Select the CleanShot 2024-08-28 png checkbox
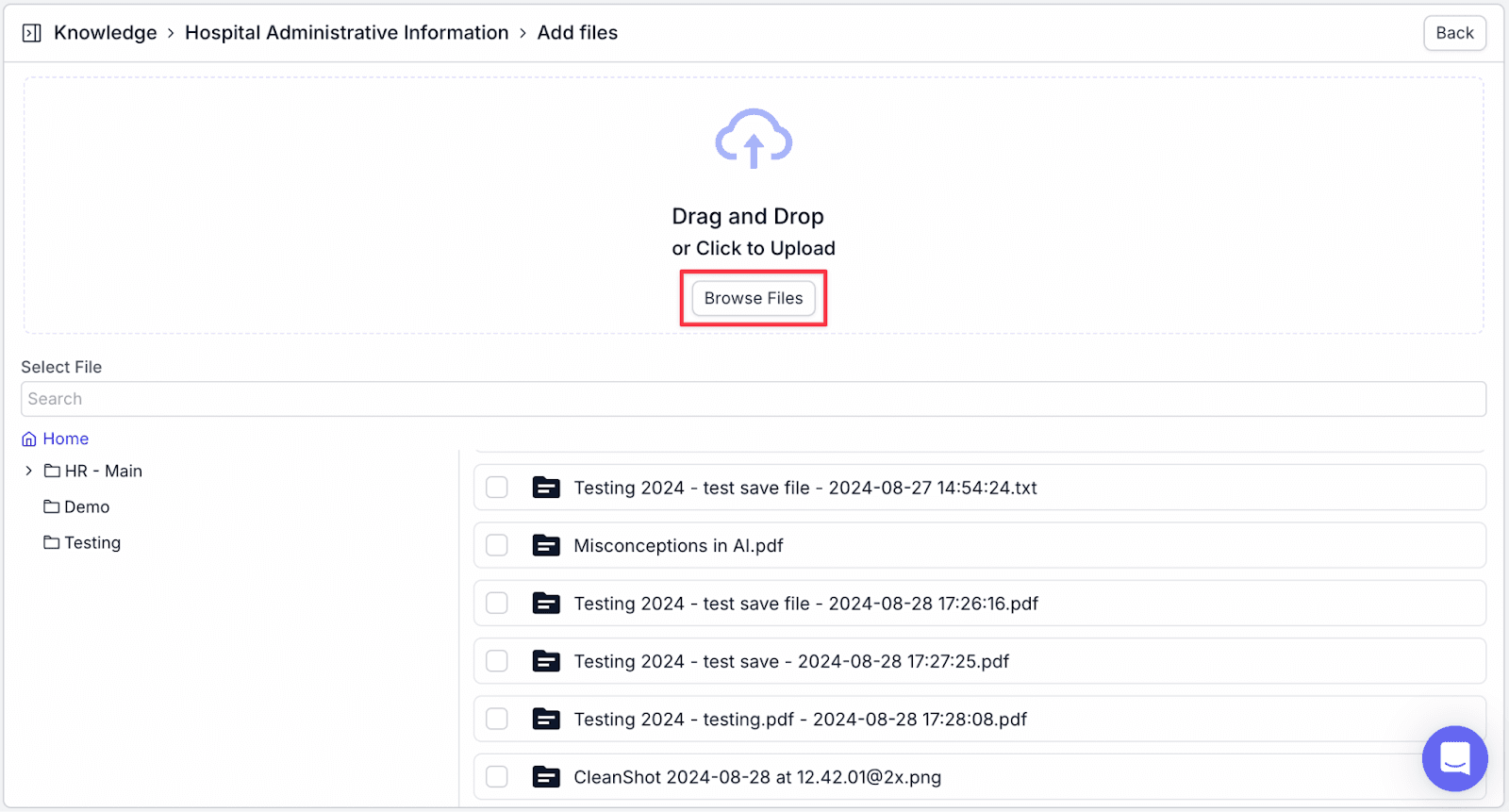 click(x=497, y=777)
